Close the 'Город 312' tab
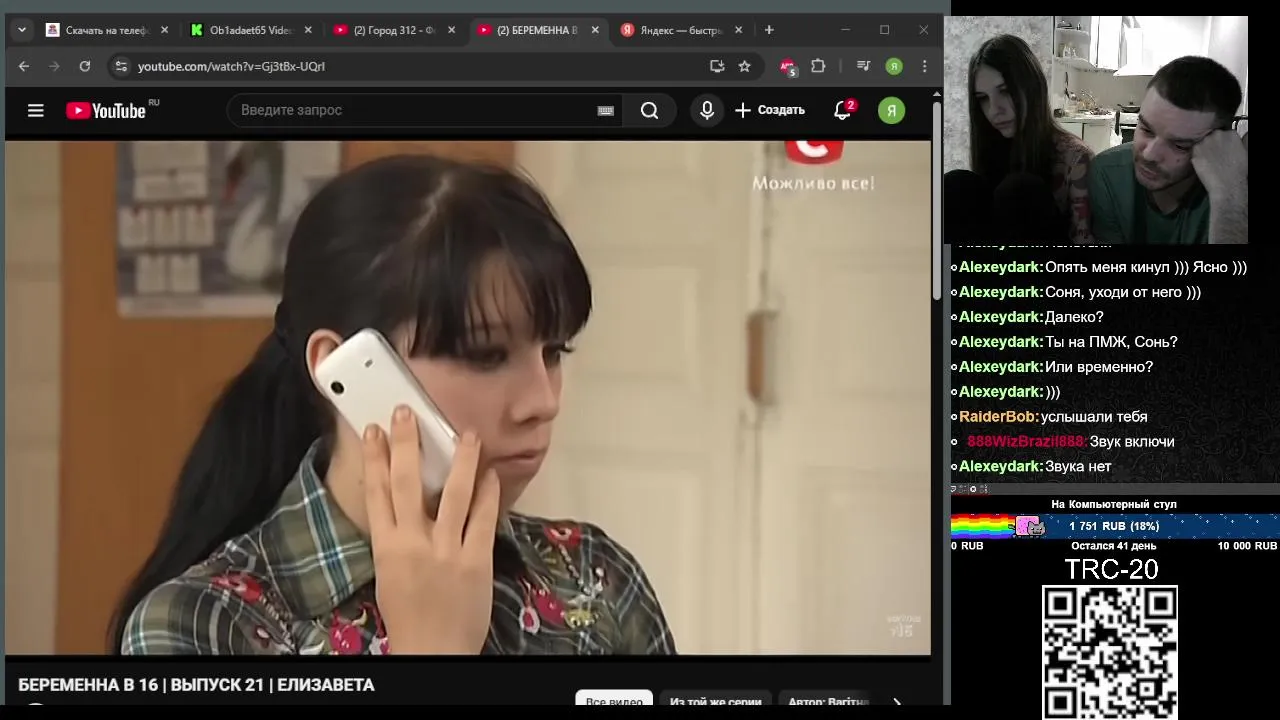 coord(452,30)
